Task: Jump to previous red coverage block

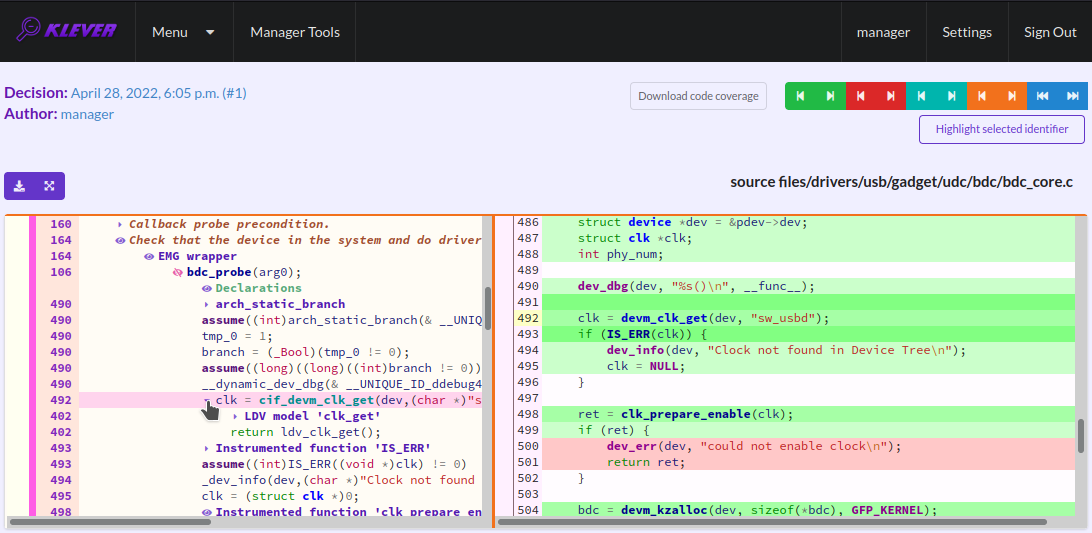Action: [861, 96]
